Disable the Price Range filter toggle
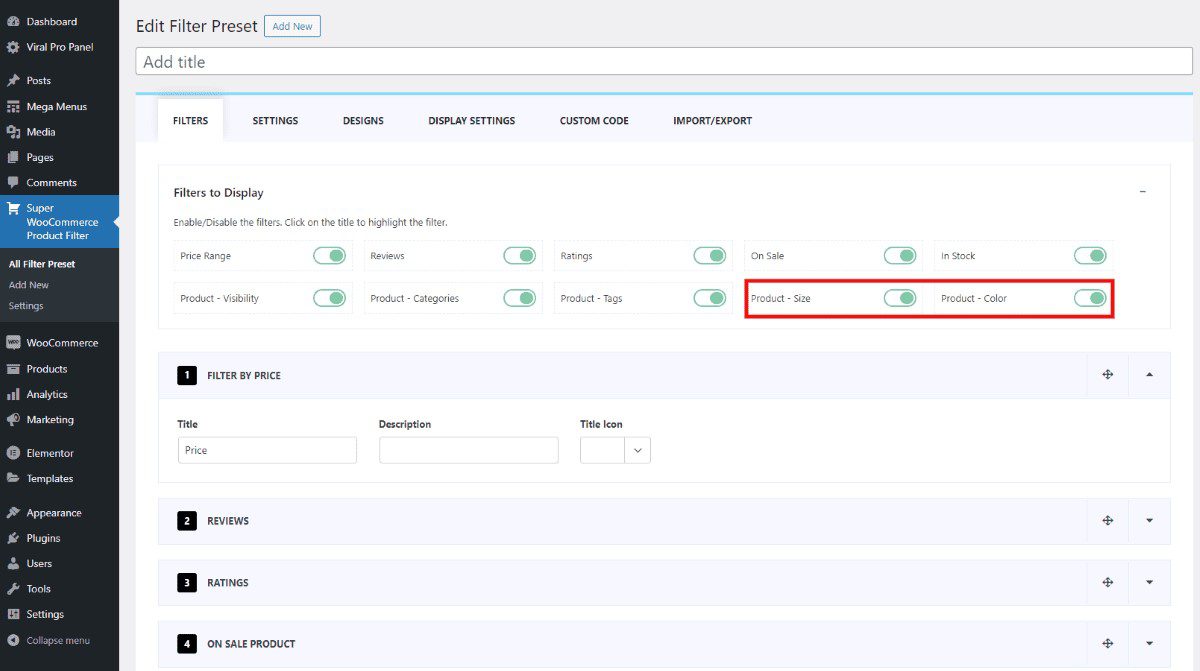Viewport: 1200px width, 671px height. 331,255
